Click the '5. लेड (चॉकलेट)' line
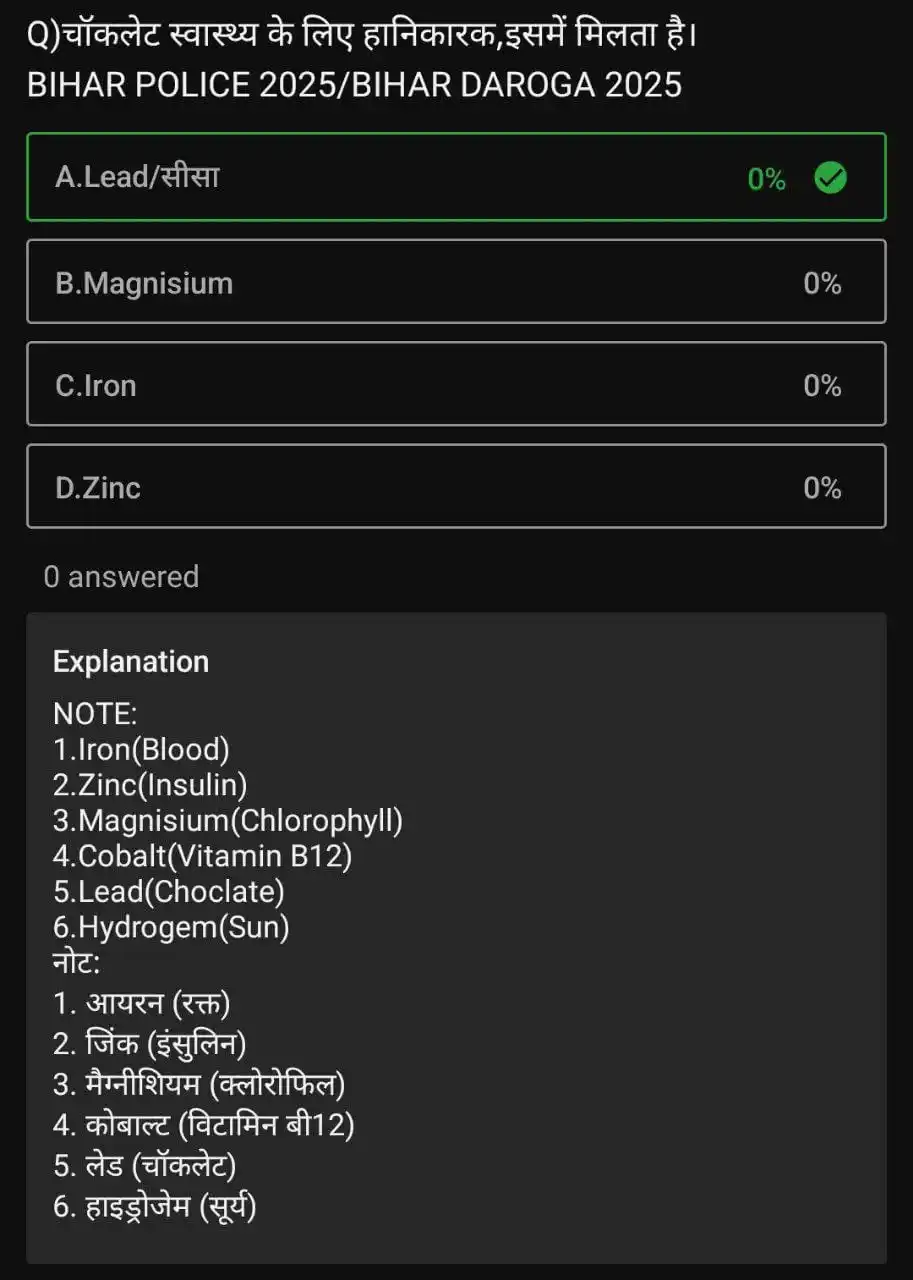The height and width of the screenshot is (1280, 913). [x=145, y=1165]
